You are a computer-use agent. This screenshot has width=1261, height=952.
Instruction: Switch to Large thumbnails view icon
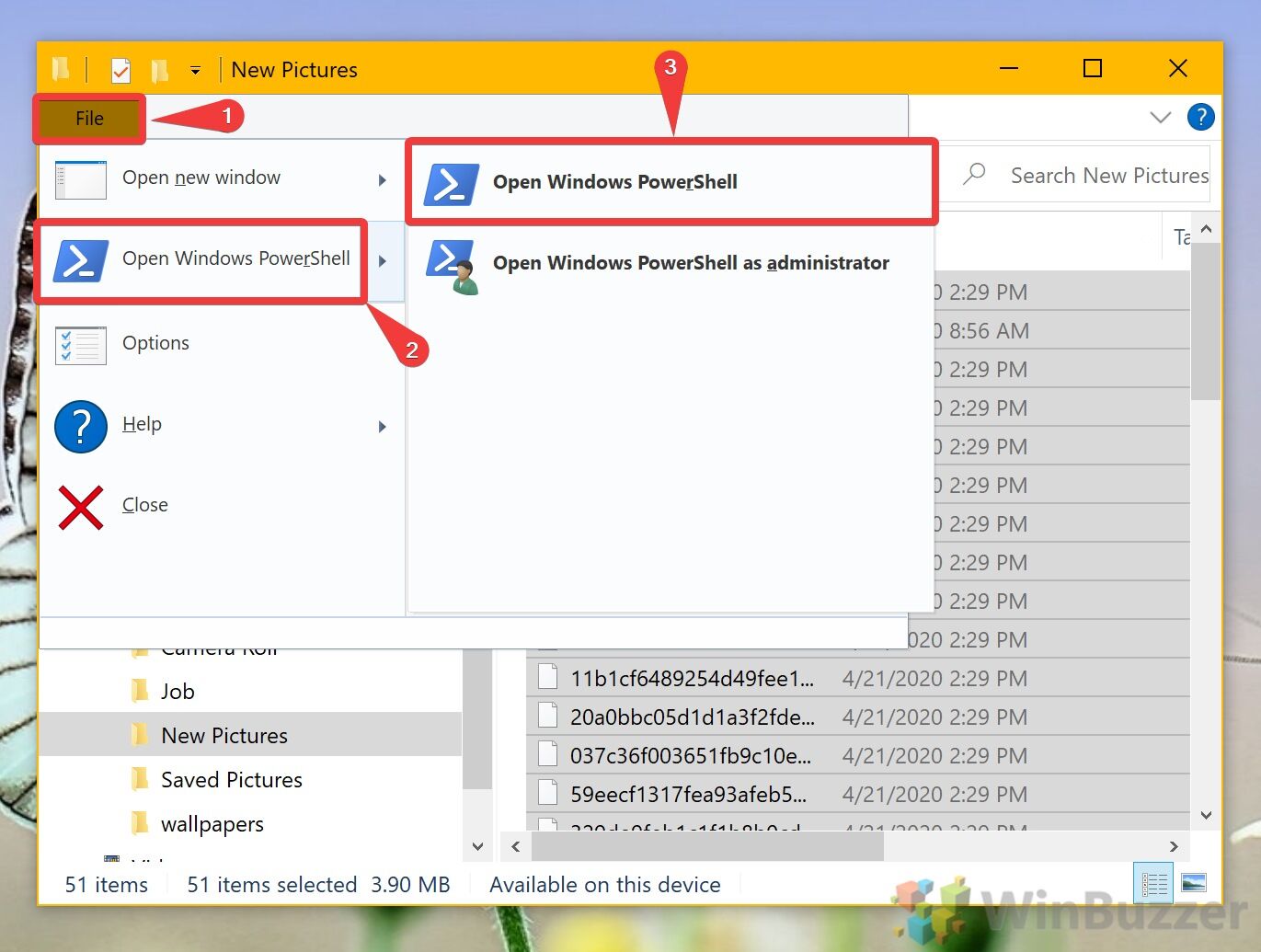pos(1194,884)
